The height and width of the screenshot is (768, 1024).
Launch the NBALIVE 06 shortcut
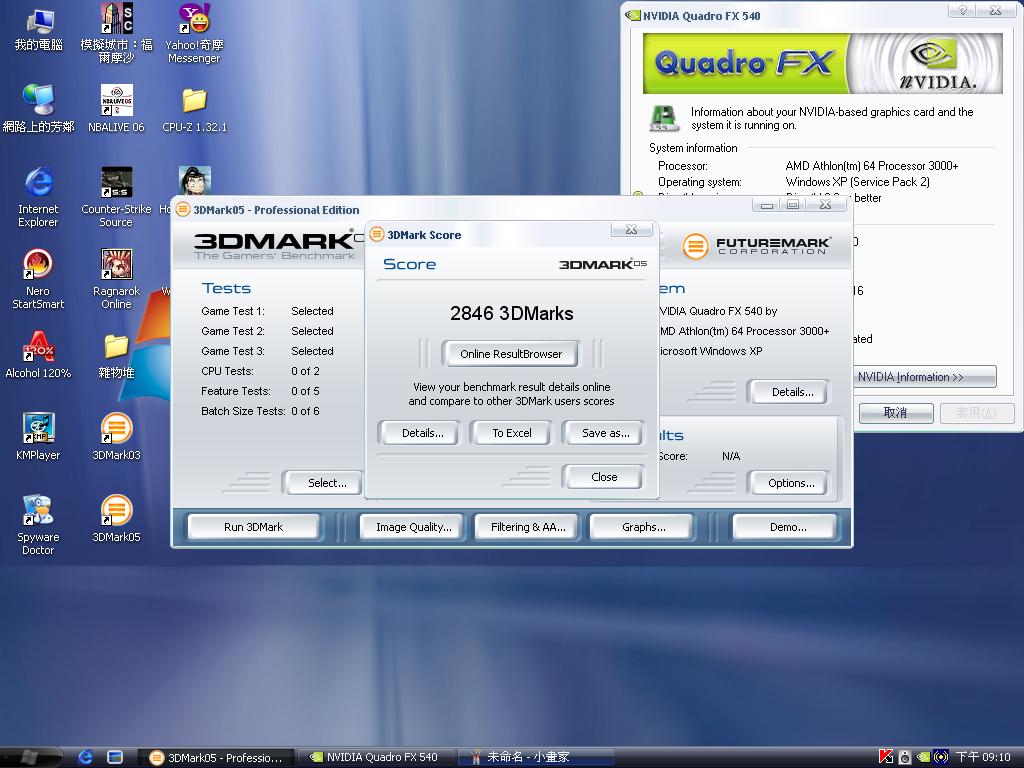click(116, 109)
